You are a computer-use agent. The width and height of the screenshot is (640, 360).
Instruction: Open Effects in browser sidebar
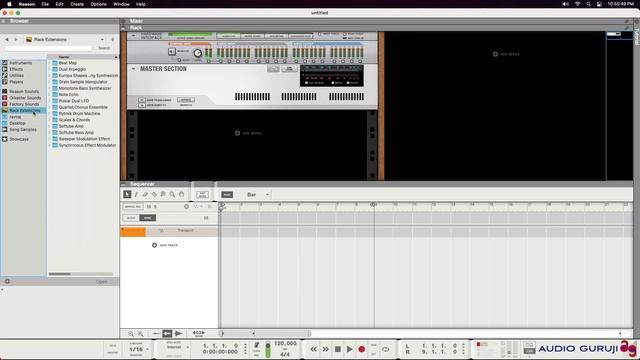[x=16, y=69]
